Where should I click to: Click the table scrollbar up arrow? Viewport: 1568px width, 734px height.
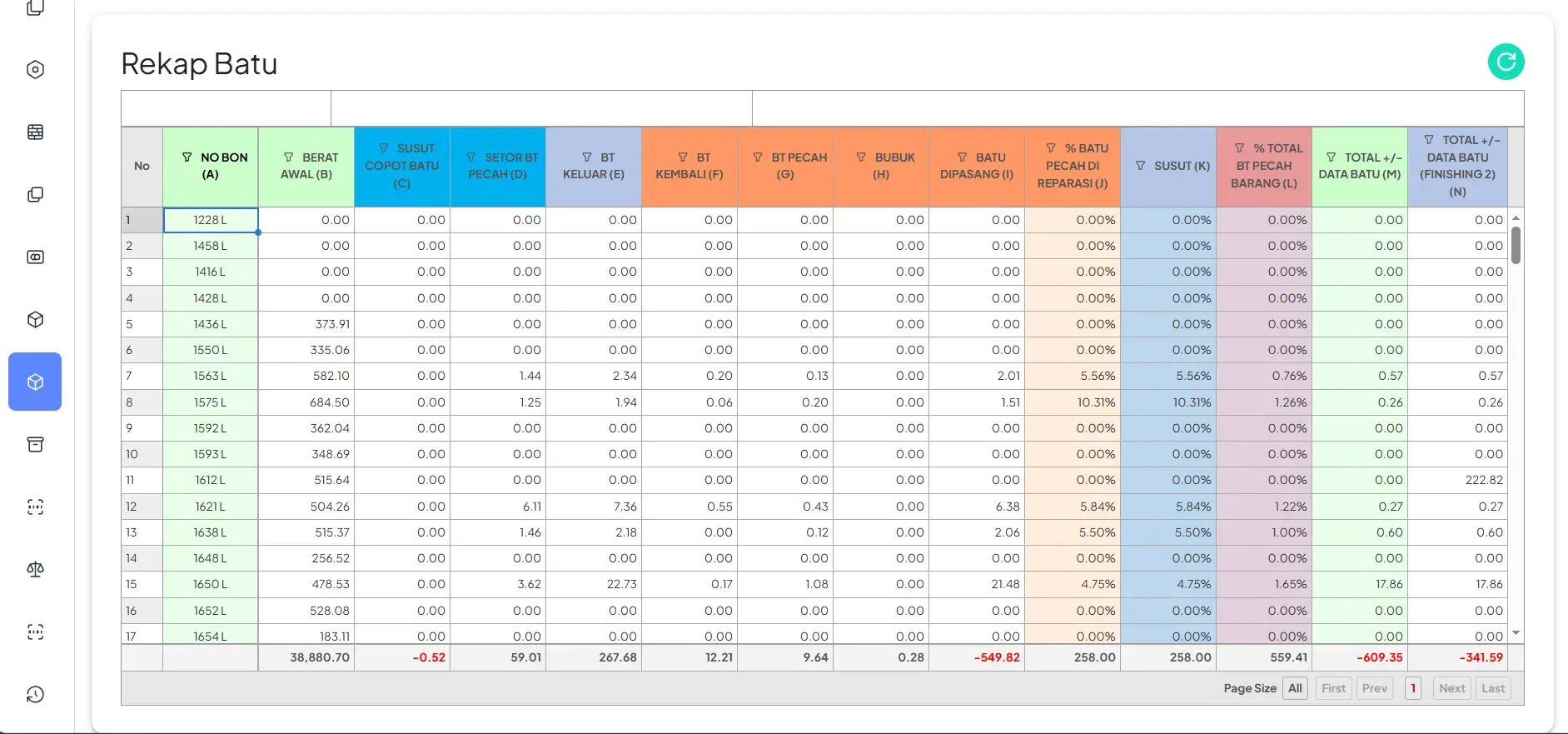pyautogui.click(x=1516, y=218)
